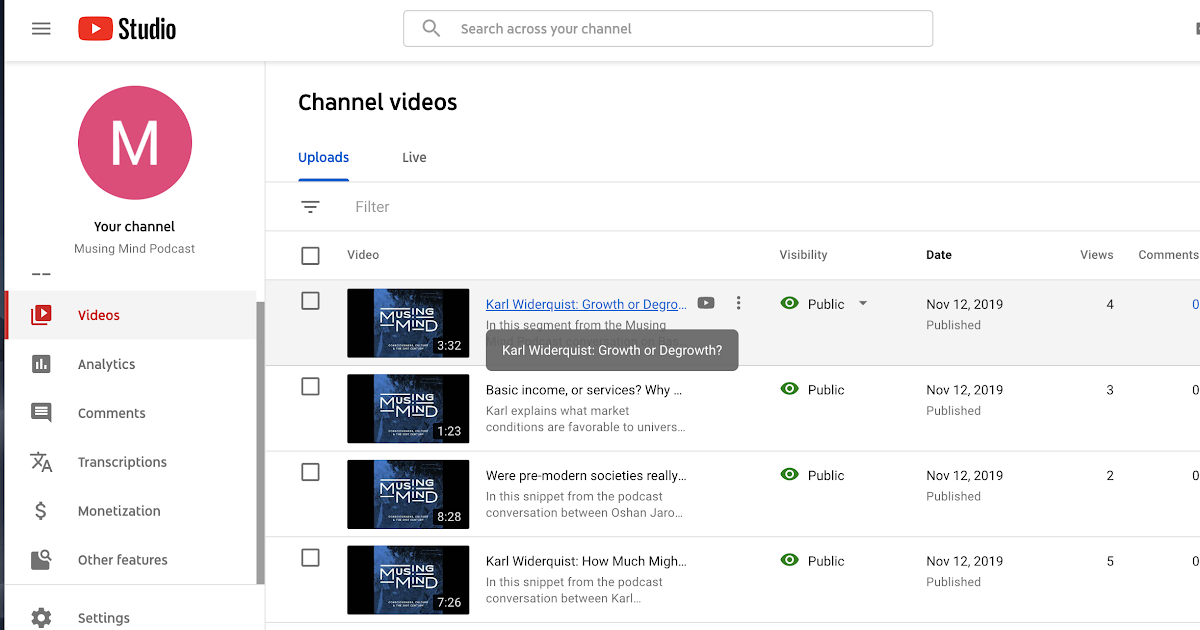Screen dimensions: 1200x630
Task: Open the Karl Widerquist: How Much Might title
Action: 586,561
